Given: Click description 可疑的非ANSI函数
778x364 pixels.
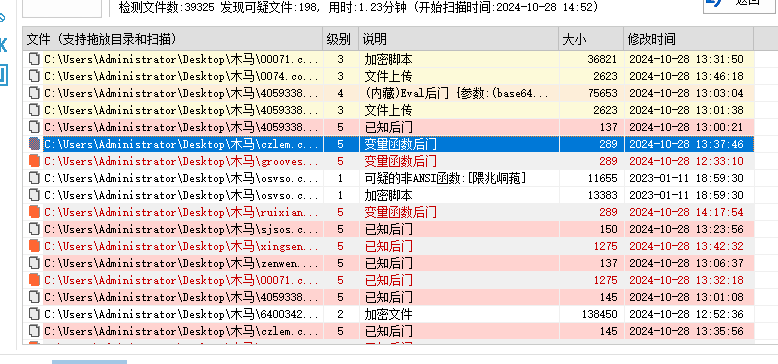Looking at the screenshot, I should [x=445, y=178].
